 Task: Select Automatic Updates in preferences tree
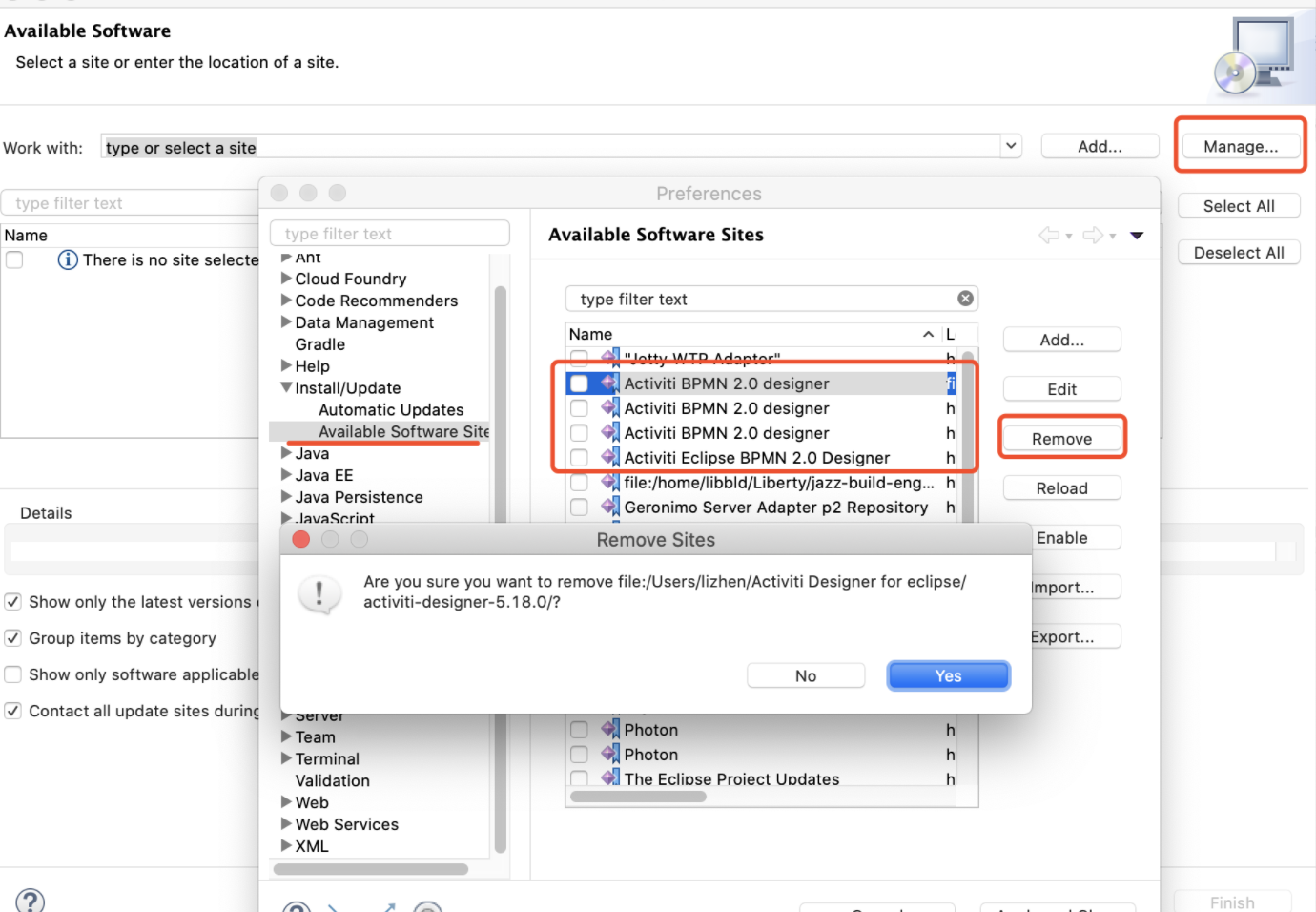click(391, 410)
